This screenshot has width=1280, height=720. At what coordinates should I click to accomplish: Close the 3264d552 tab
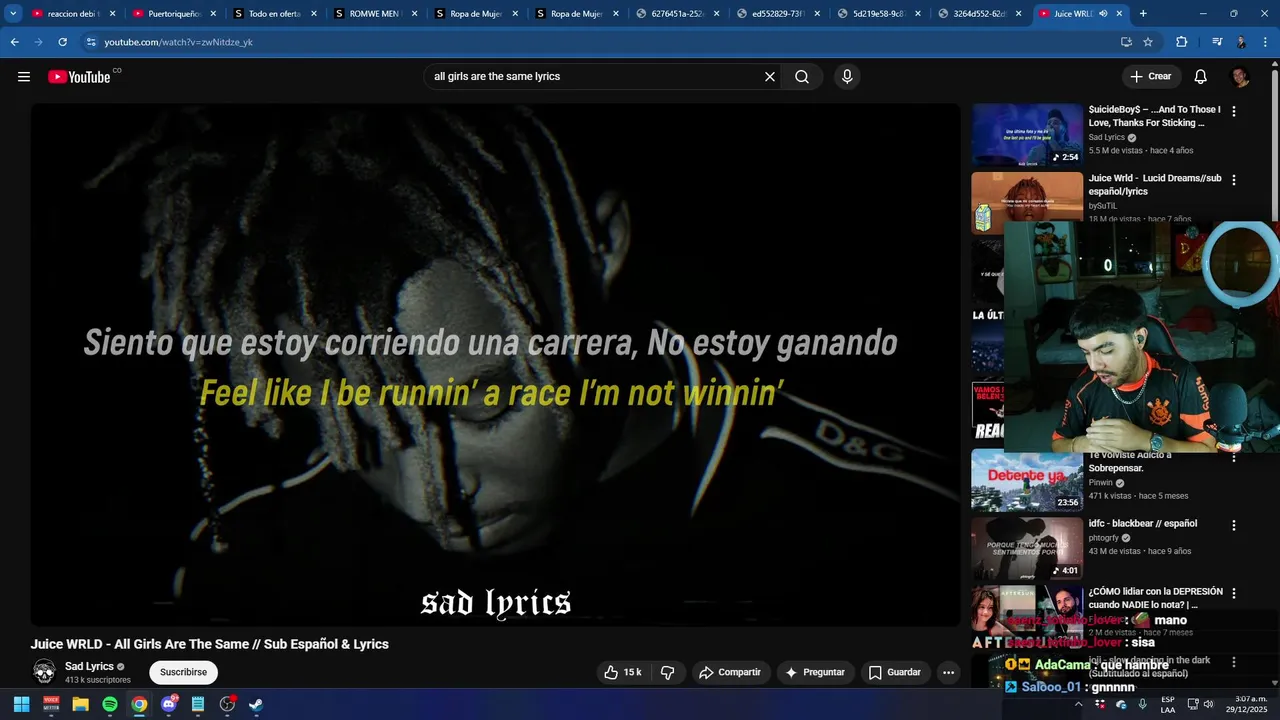tap(1018, 14)
